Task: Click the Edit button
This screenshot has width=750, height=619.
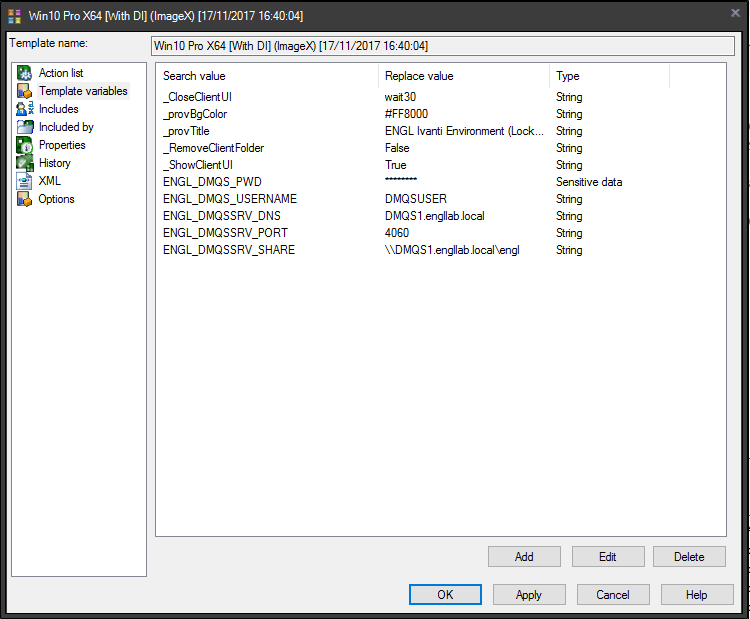Action: pyautogui.click(x=608, y=557)
